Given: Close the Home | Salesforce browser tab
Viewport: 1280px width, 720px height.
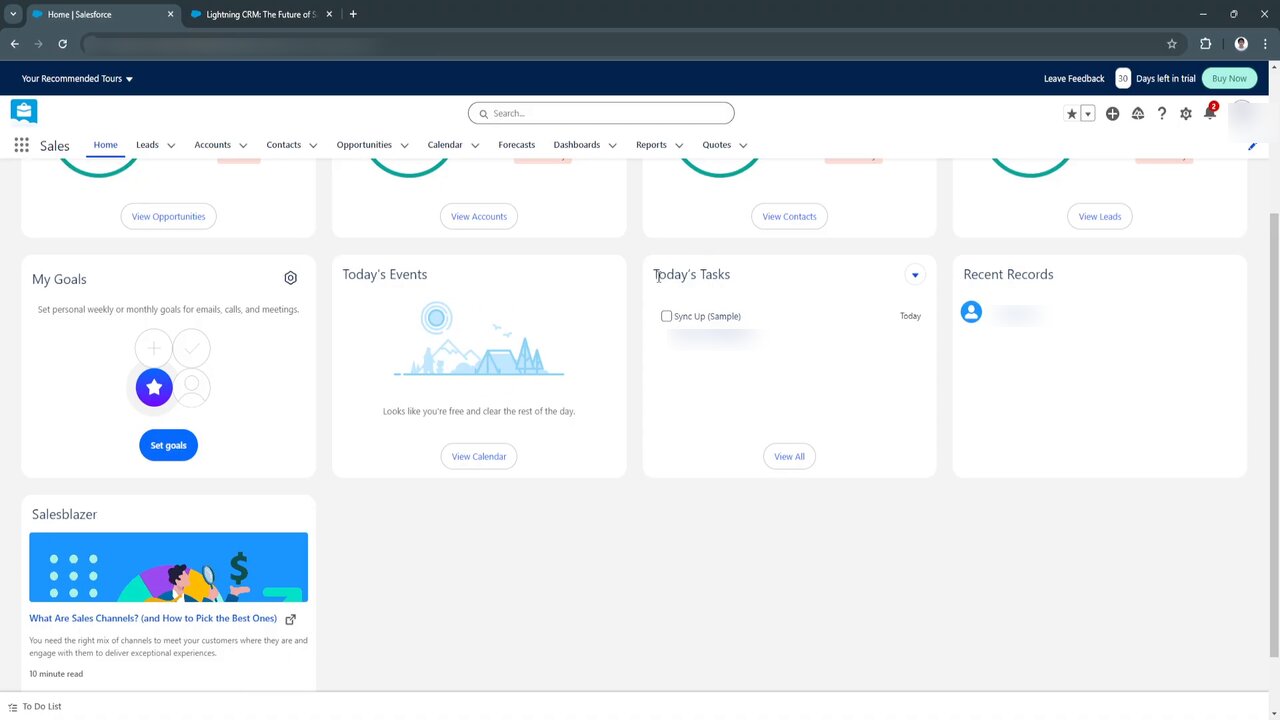Looking at the screenshot, I should (x=170, y=14).
